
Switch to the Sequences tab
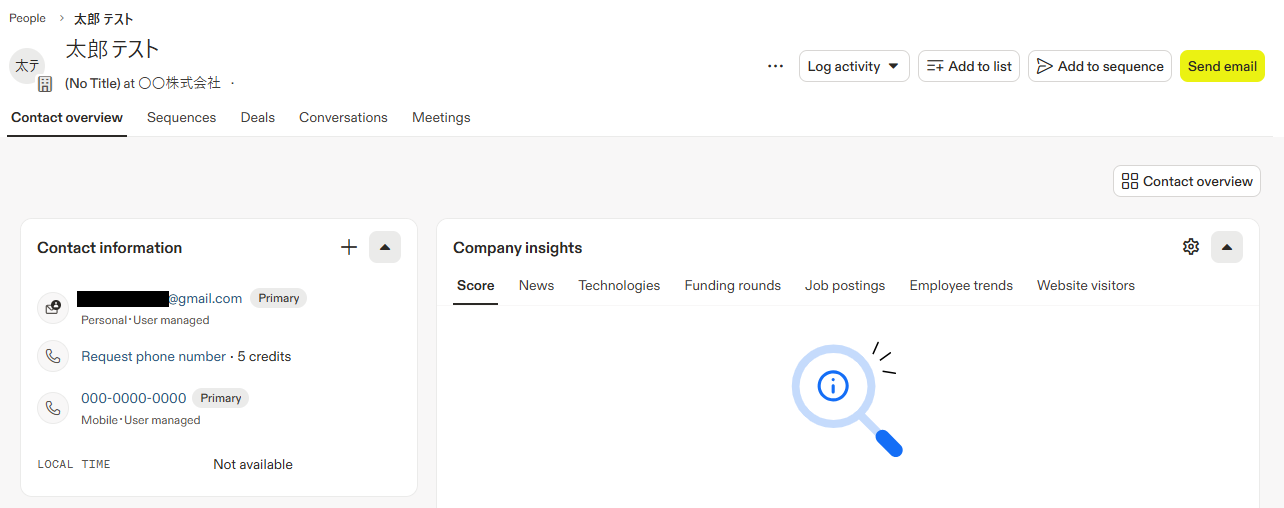pos(181,117)
